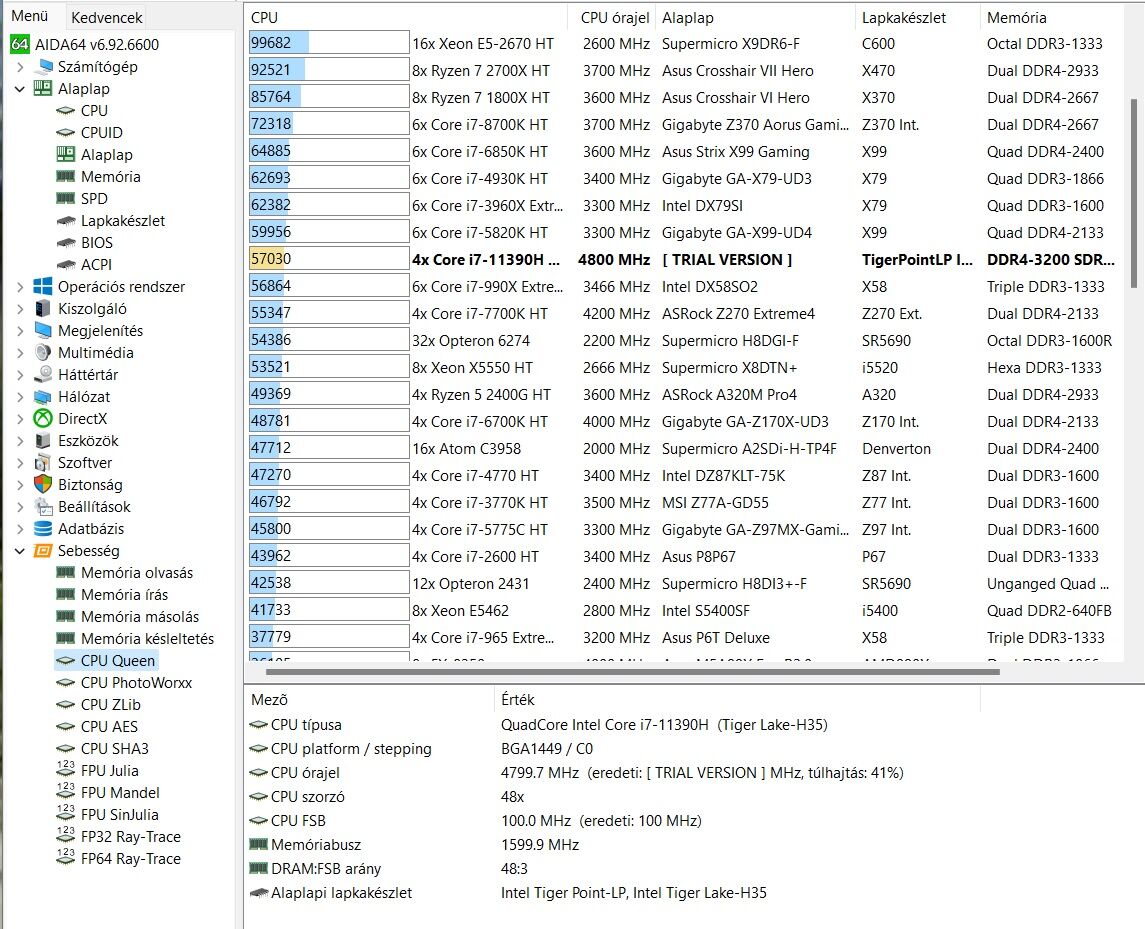Click the Szoftver software icon

43,462
